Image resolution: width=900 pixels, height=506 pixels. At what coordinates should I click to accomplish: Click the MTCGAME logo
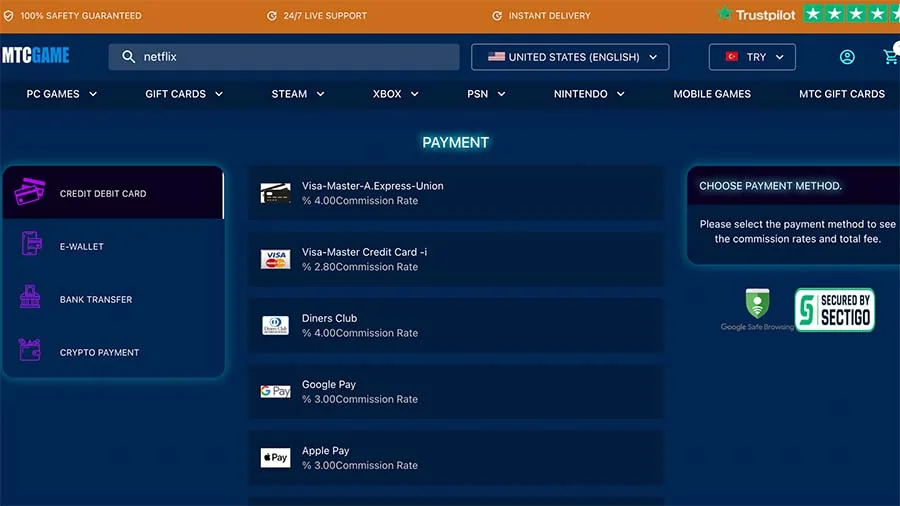36,56
